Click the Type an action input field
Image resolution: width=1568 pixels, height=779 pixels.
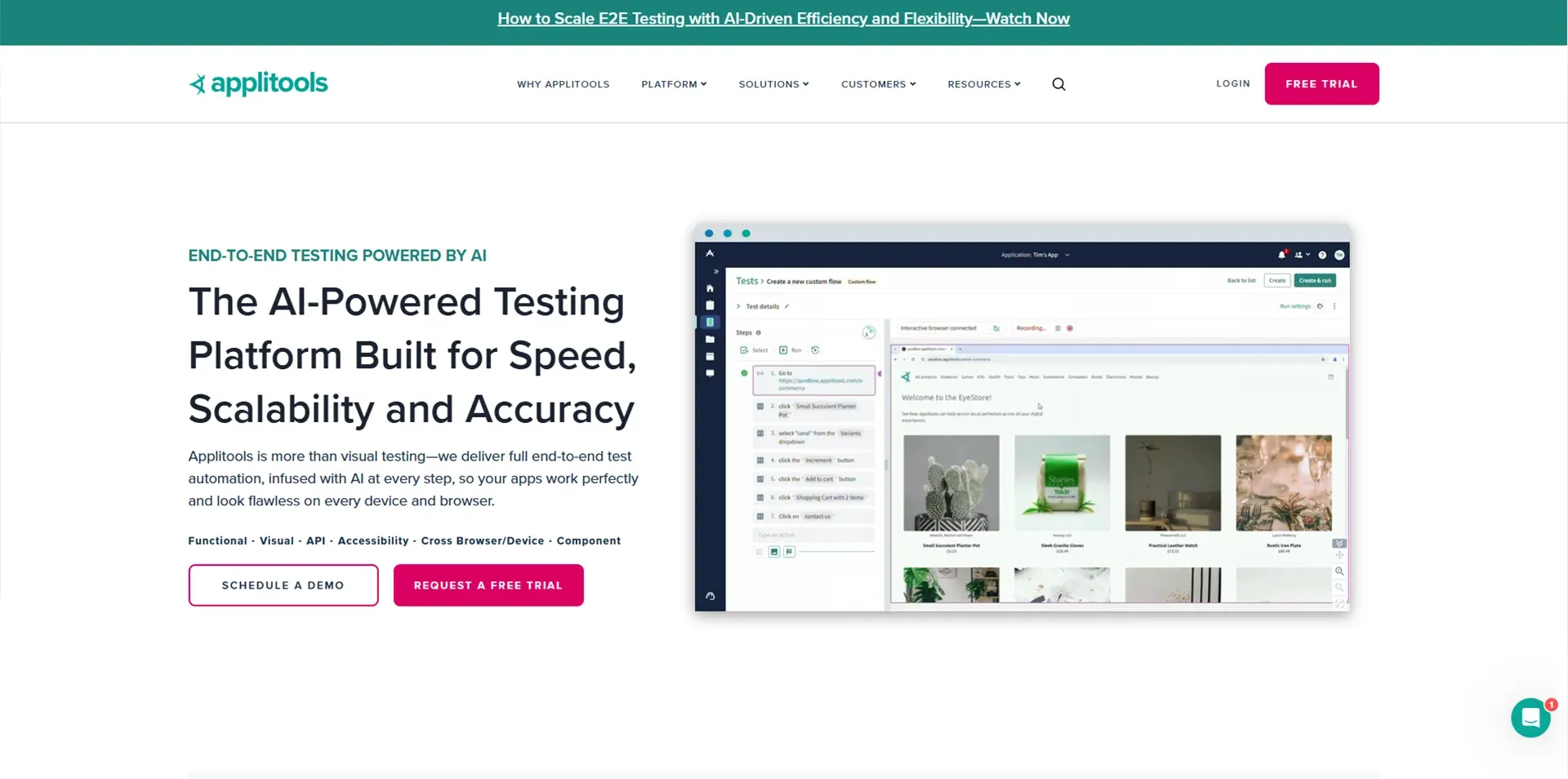813,535
